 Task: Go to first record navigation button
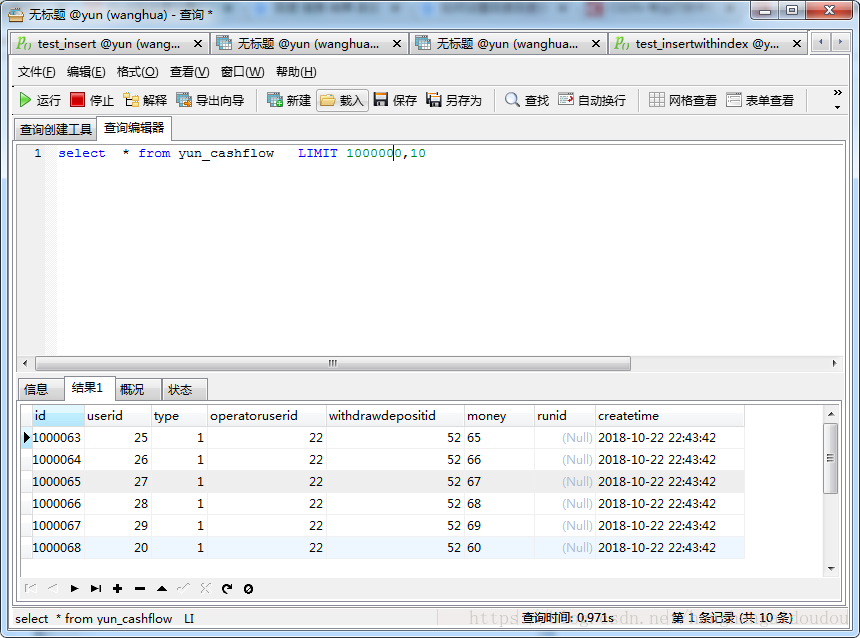31,589
